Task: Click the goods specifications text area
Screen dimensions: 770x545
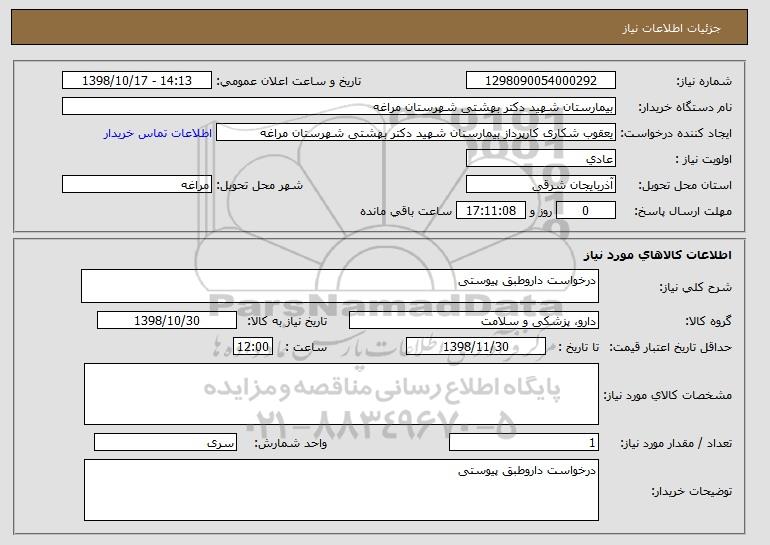Action: pyautogui.click(x=341, y=394)
